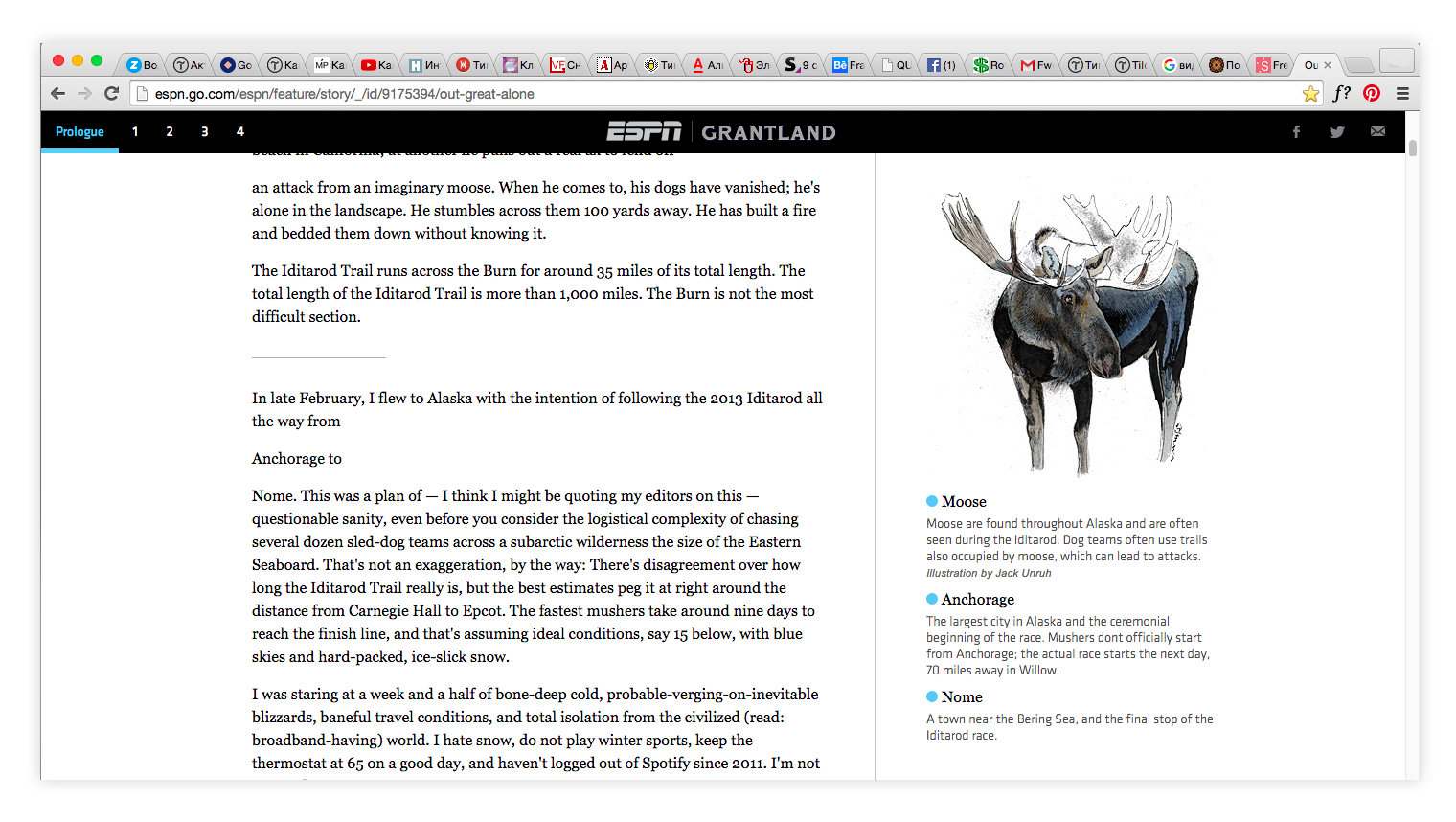
Task: Click the macOS green fullscreen button
Action: (x=96, y=60)
